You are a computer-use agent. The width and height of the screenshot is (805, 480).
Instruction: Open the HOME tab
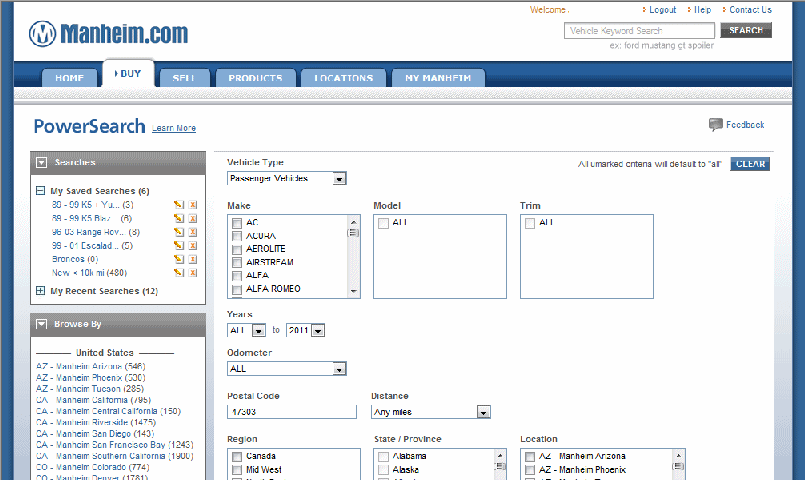tap(69, 78)
